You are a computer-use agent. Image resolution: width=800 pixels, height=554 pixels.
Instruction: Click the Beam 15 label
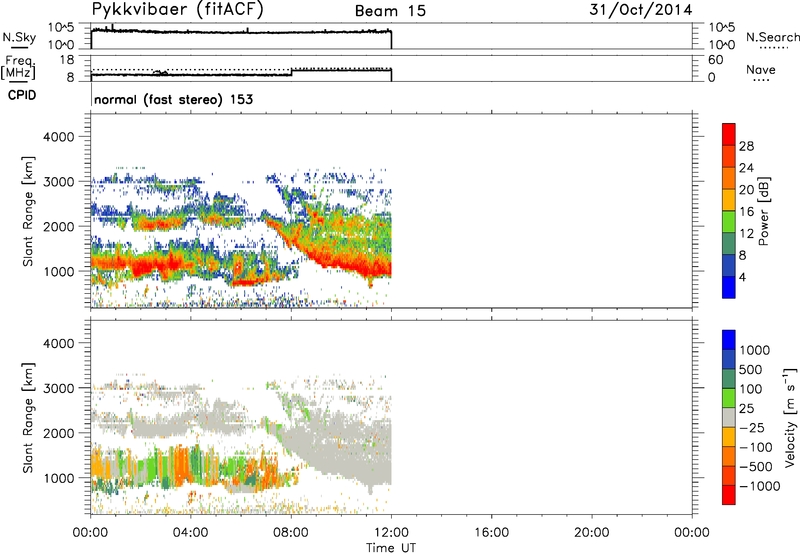tap(390, 11)
